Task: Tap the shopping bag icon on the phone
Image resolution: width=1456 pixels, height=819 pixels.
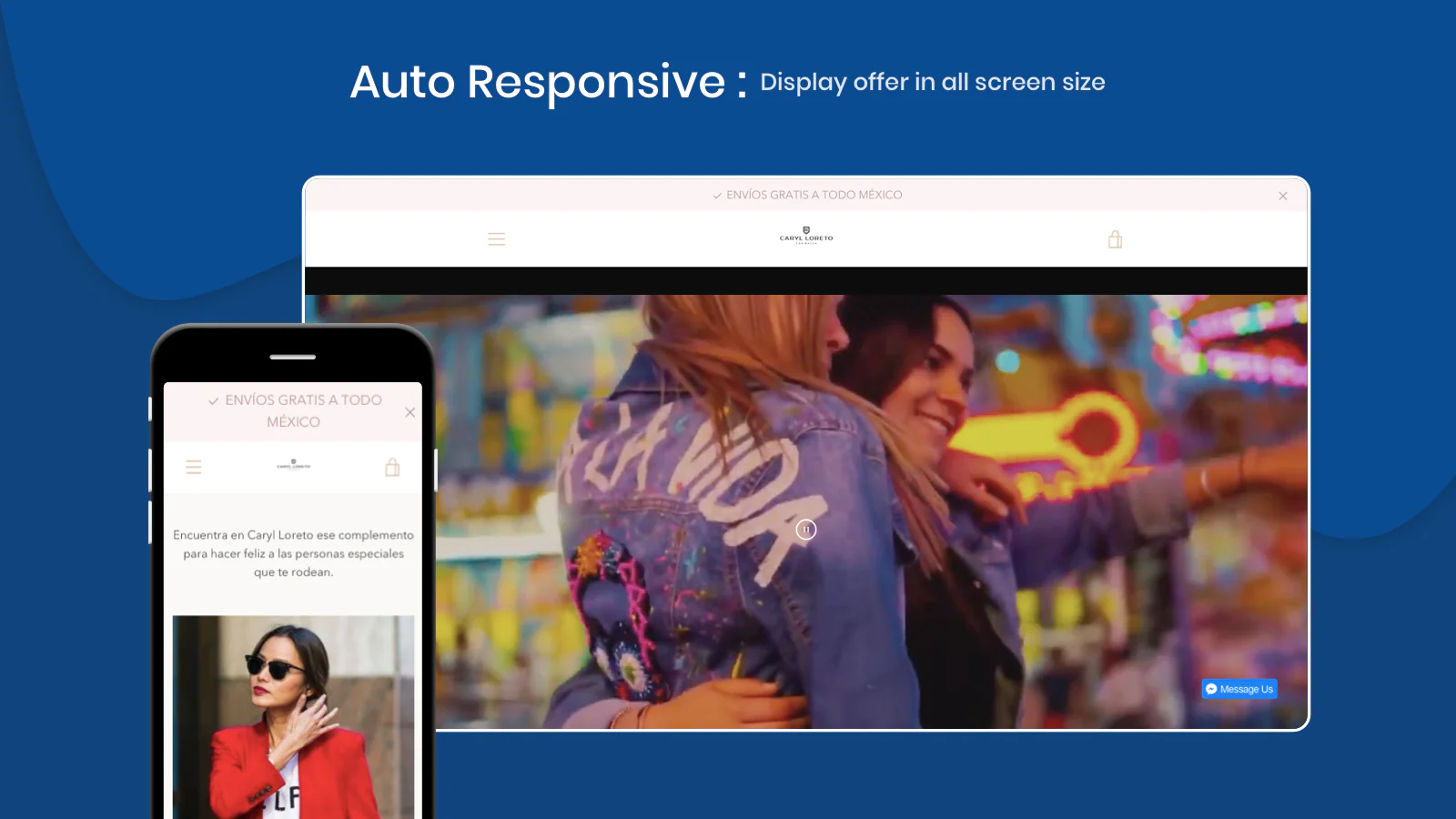Action: coord(392,468)
